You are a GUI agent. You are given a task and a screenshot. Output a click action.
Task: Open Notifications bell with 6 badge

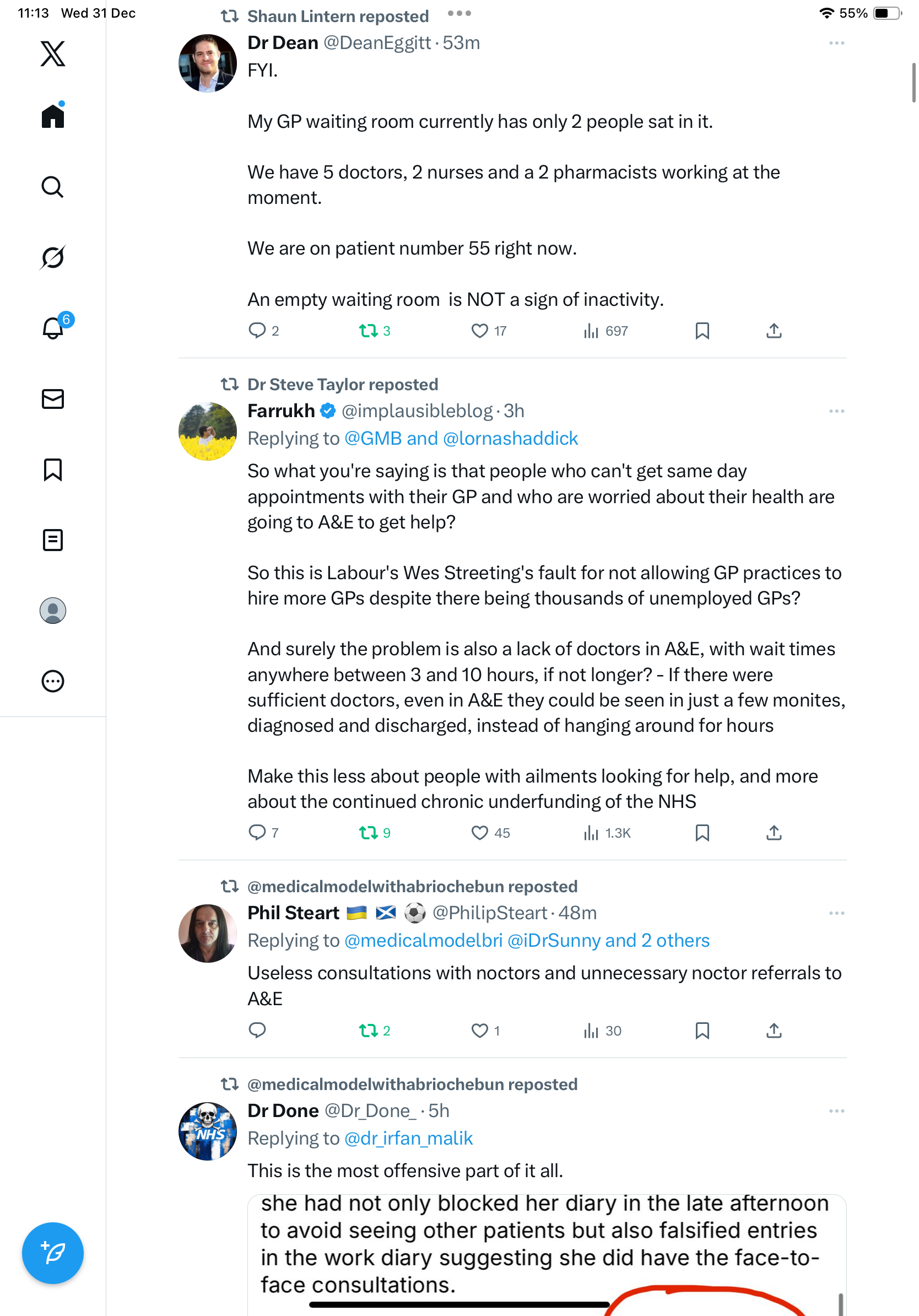point(53,328)
